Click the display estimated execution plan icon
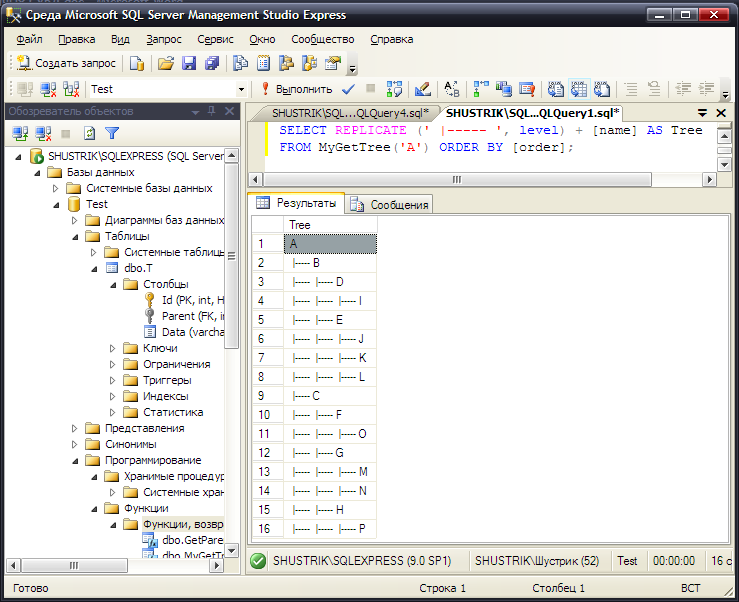Screen dimensions: 739x602 tap(394, 89)
